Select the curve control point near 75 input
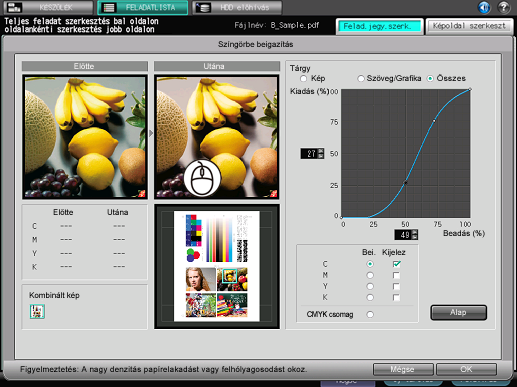 [434, 121]
